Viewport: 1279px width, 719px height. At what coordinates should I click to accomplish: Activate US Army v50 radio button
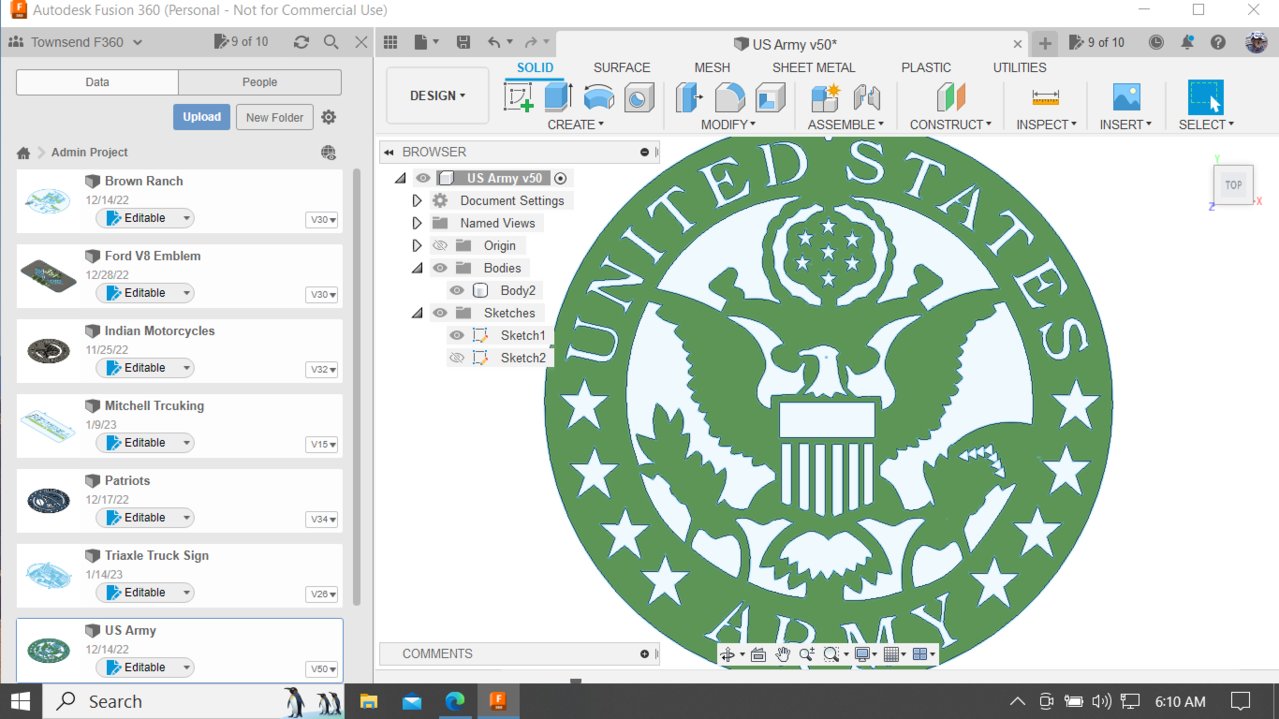(x=560, y=178)
